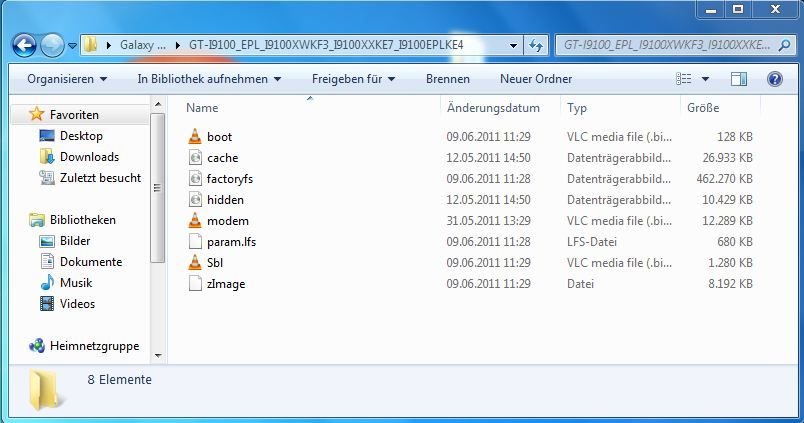Click the folder icon in the address bar
Viewport: 804px width, 423px height.
[91, 45]
